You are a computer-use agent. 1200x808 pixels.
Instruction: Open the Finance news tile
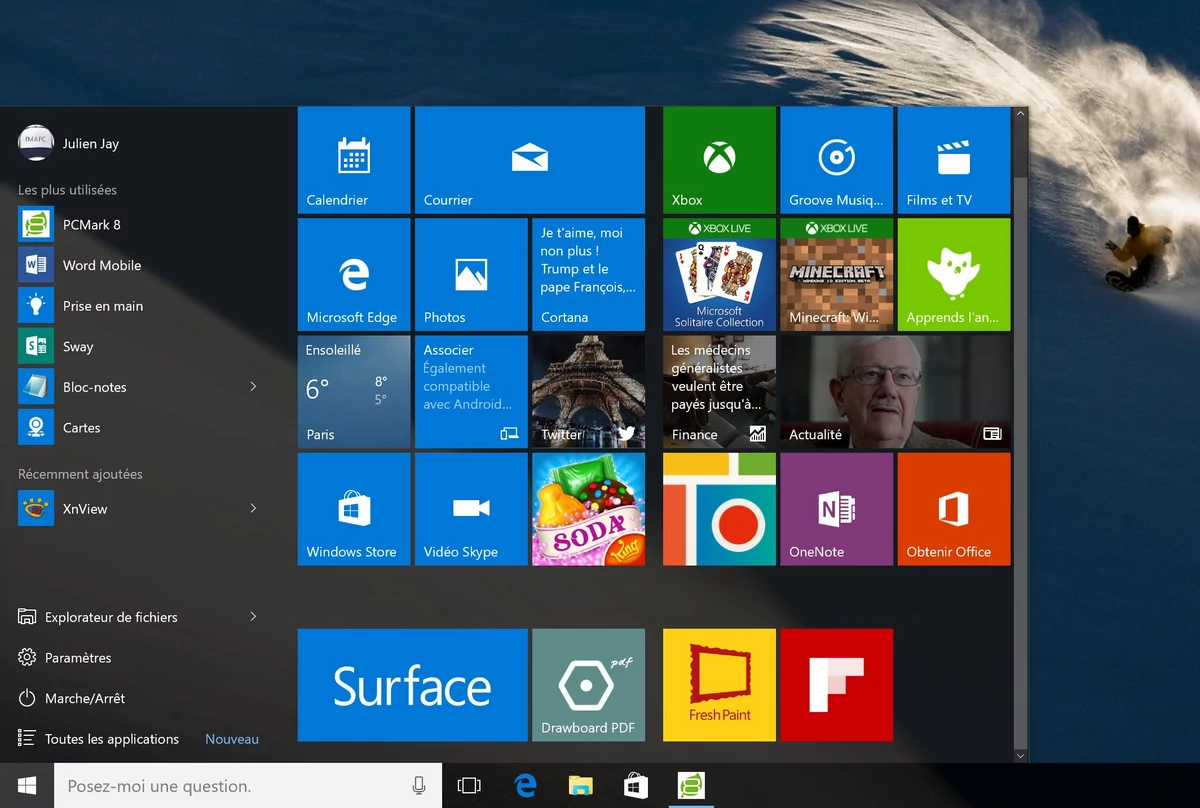719,392
